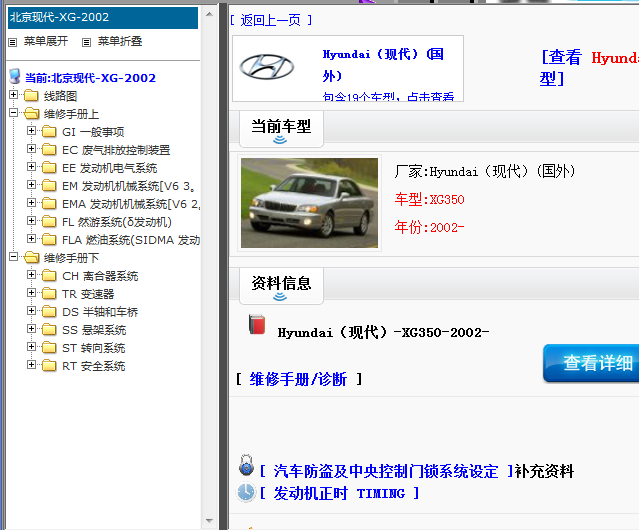The width and height of the screenshot is (639, 530).
Task: Click the 维修手册上 open folder icon
Action: (x=31, y=114)
